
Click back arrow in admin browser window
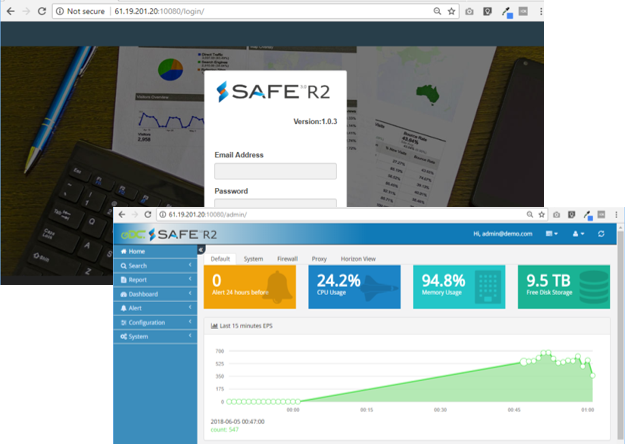122,214
